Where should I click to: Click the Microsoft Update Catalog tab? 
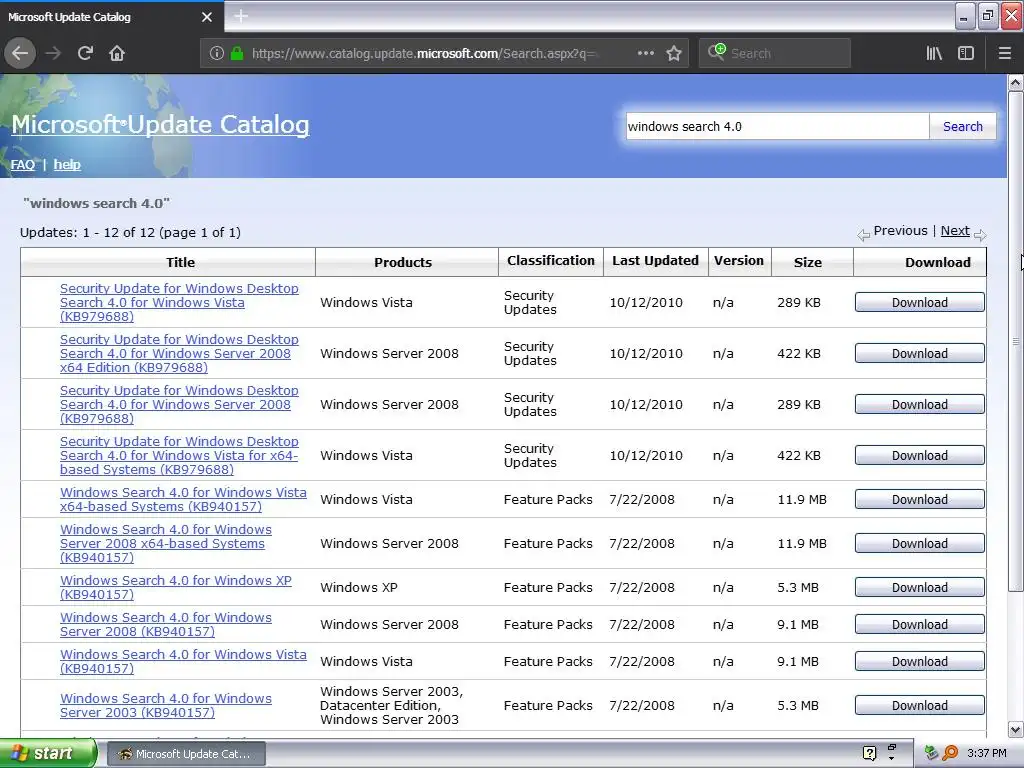(111, 17)
